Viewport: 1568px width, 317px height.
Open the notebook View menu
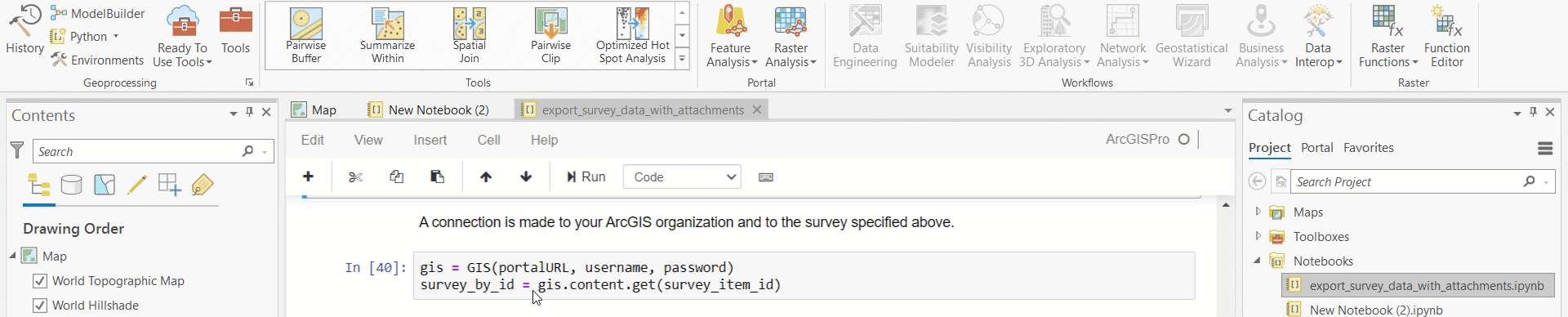click(368, 140)
